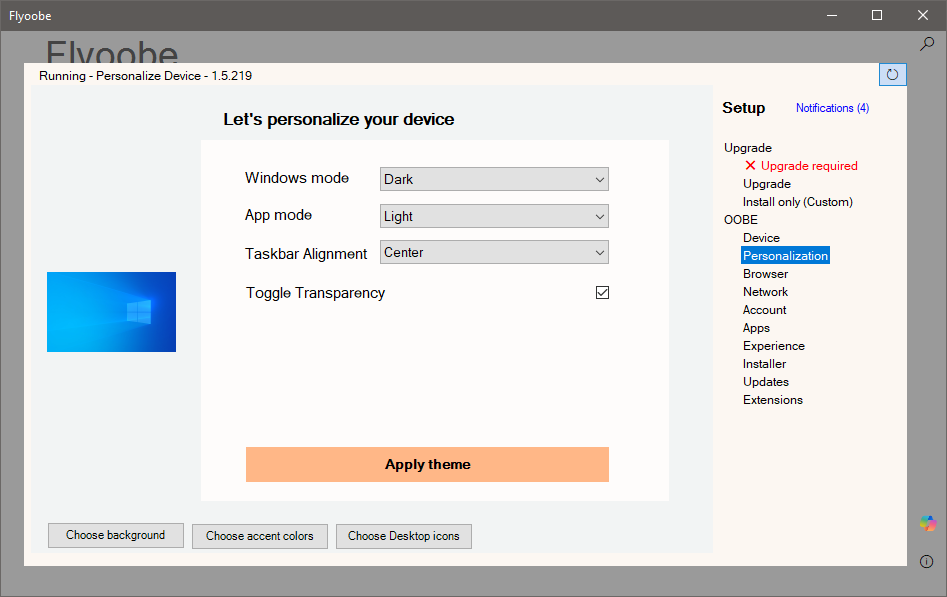Click the Setup heading

[743, 108]
